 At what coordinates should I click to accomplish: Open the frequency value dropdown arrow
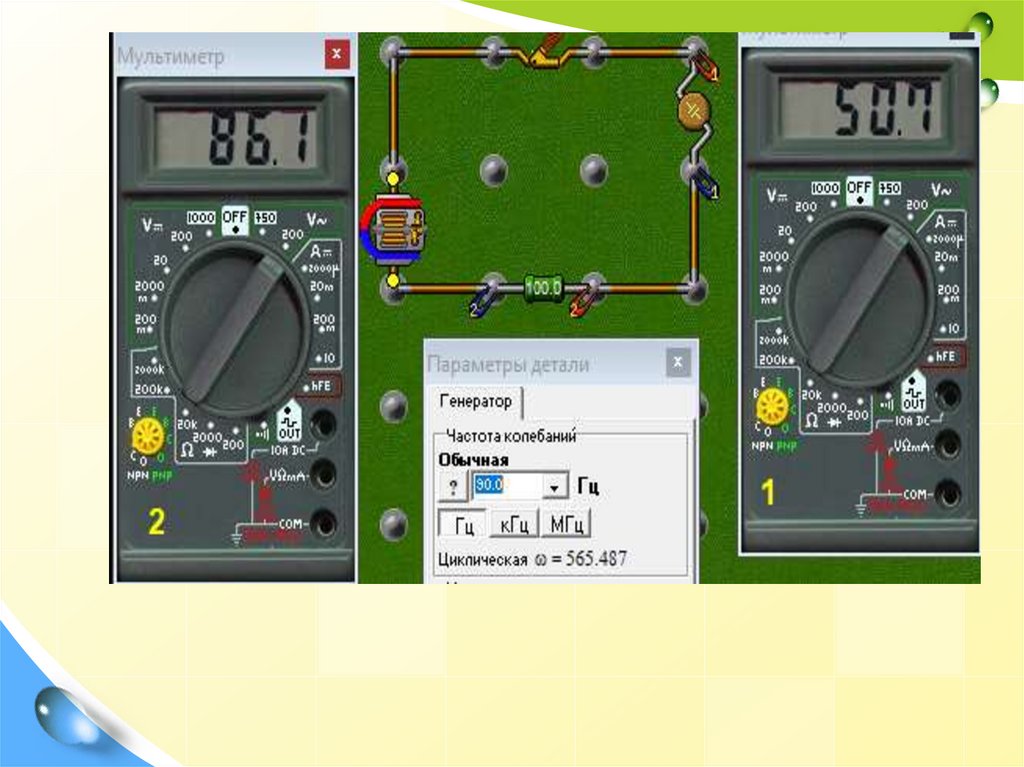554,487
